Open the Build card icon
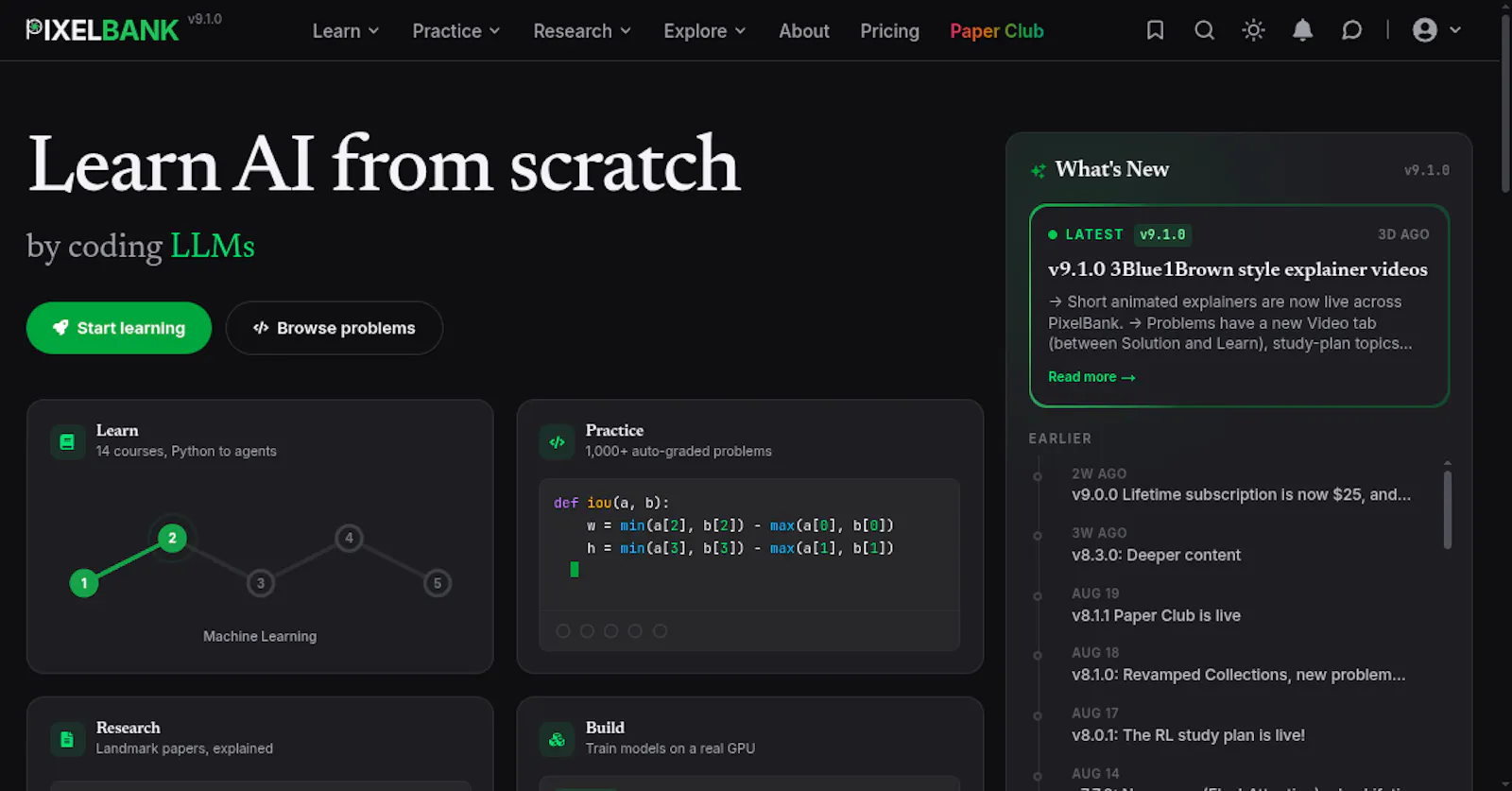 [x=557, y=739]
